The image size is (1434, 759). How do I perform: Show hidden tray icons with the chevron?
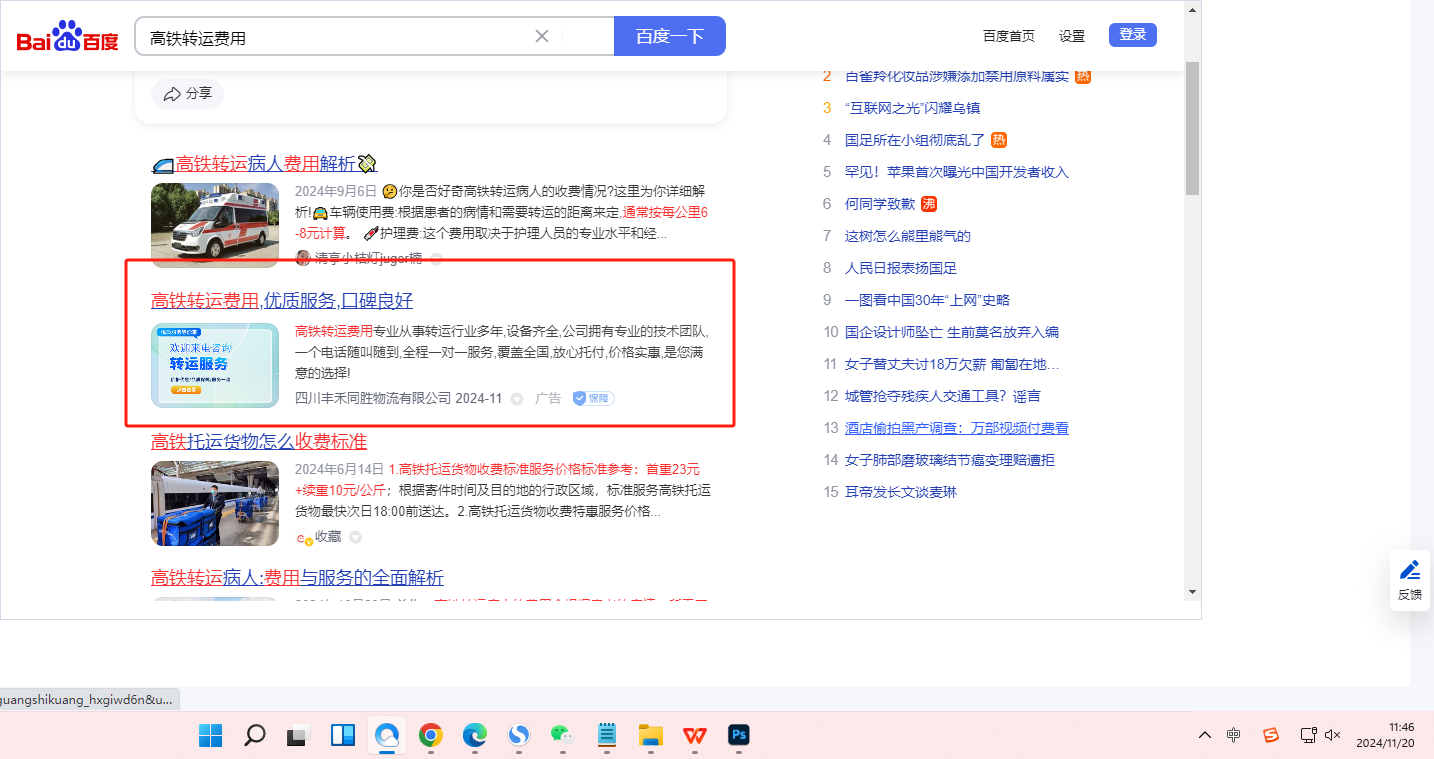click(x=1205, y=735)
